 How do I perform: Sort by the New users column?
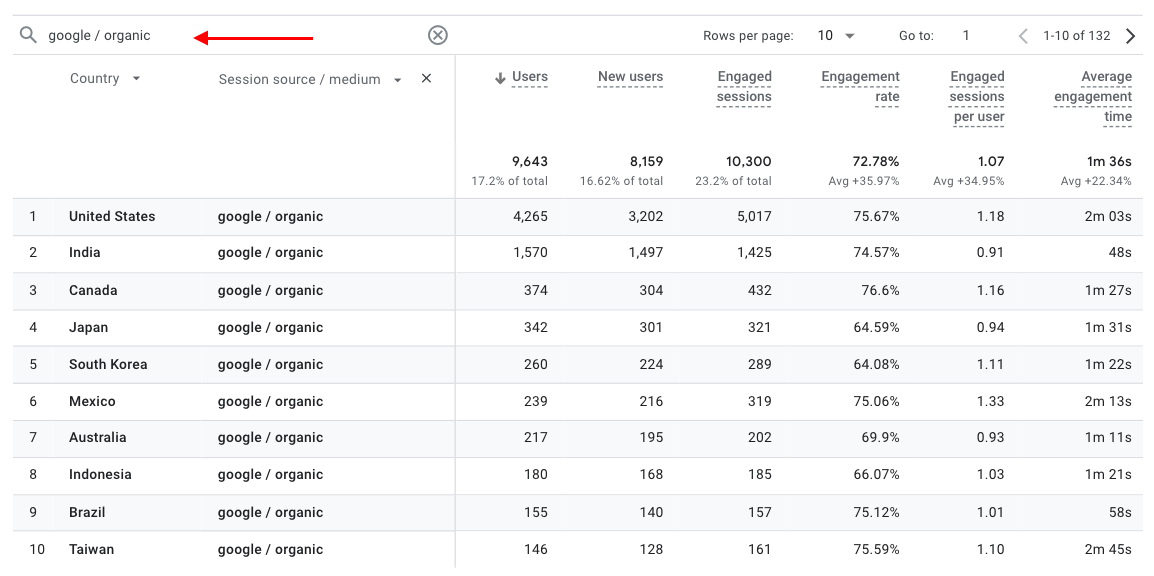click(x=630, y=77)
